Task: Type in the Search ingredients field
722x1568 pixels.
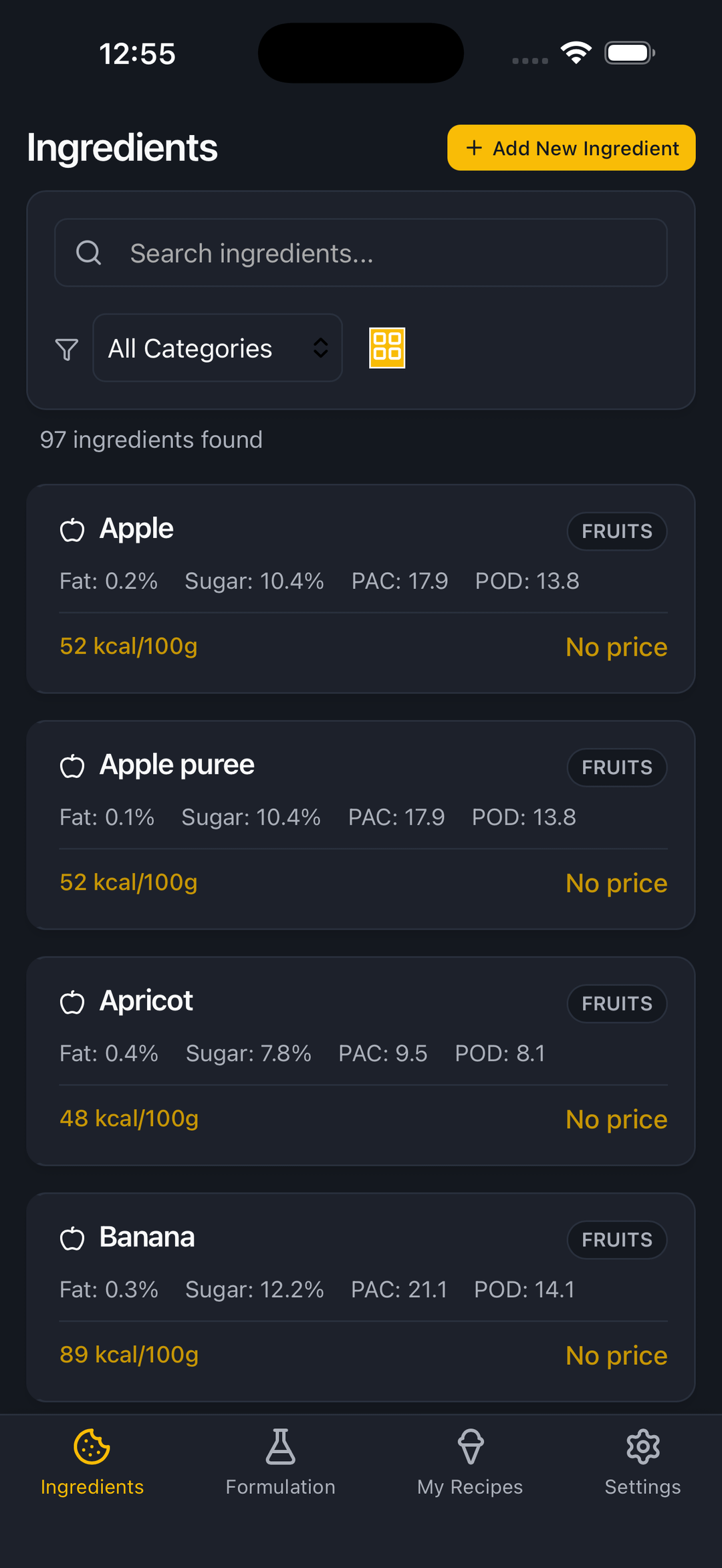Action: click(x=388, y=253)
